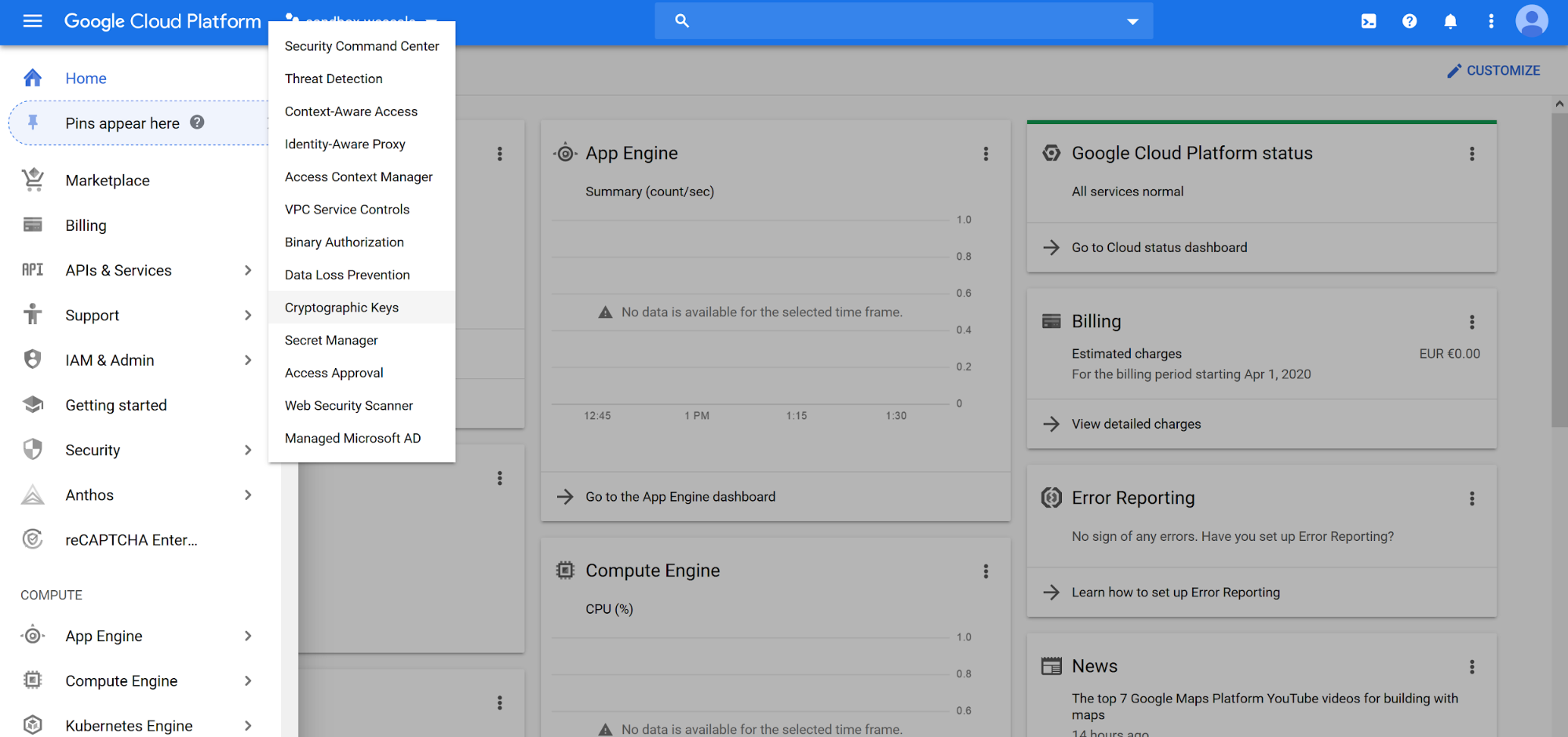This screenshot has height=737, width=1568.
Task: Click the reCAPTCHA Enterprise icon
Action: [x=32, y=539]
